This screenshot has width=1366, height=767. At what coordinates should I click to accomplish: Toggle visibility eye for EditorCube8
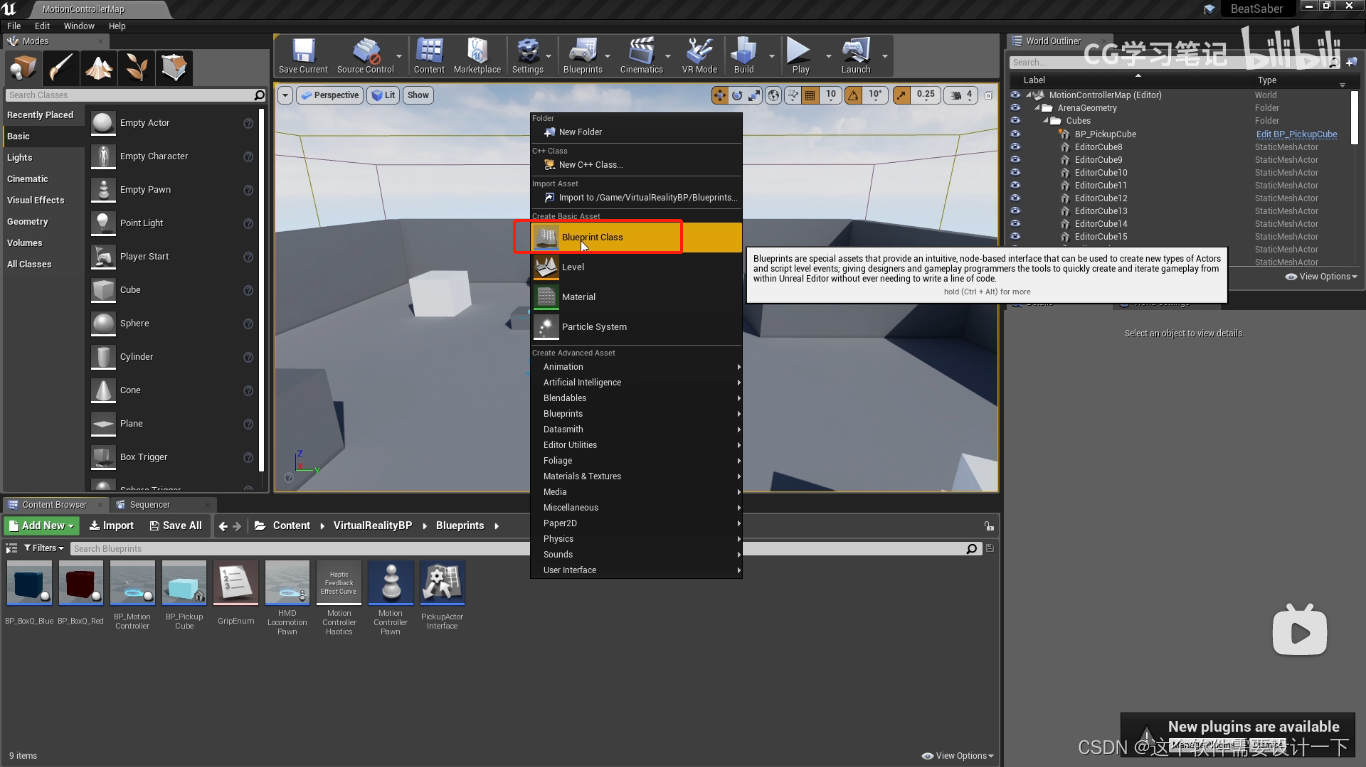(x=1016, y=147)
